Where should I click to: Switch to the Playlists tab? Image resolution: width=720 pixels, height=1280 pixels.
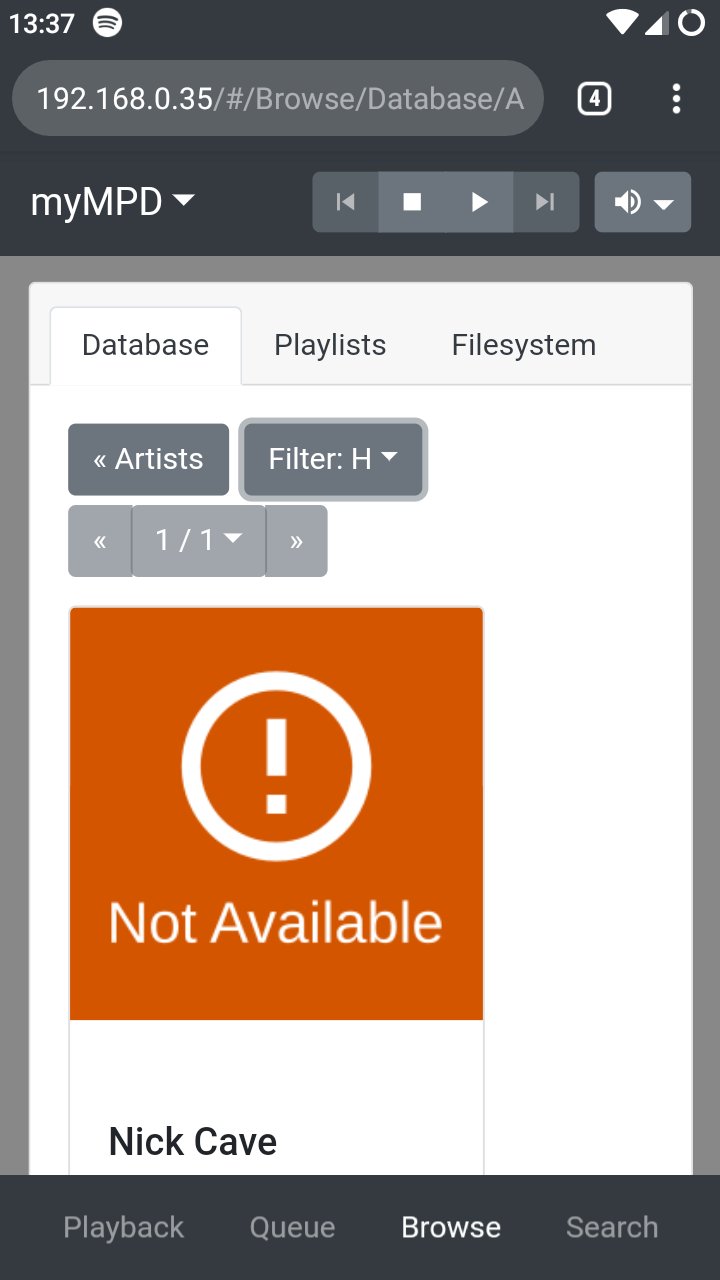(330, 345)
